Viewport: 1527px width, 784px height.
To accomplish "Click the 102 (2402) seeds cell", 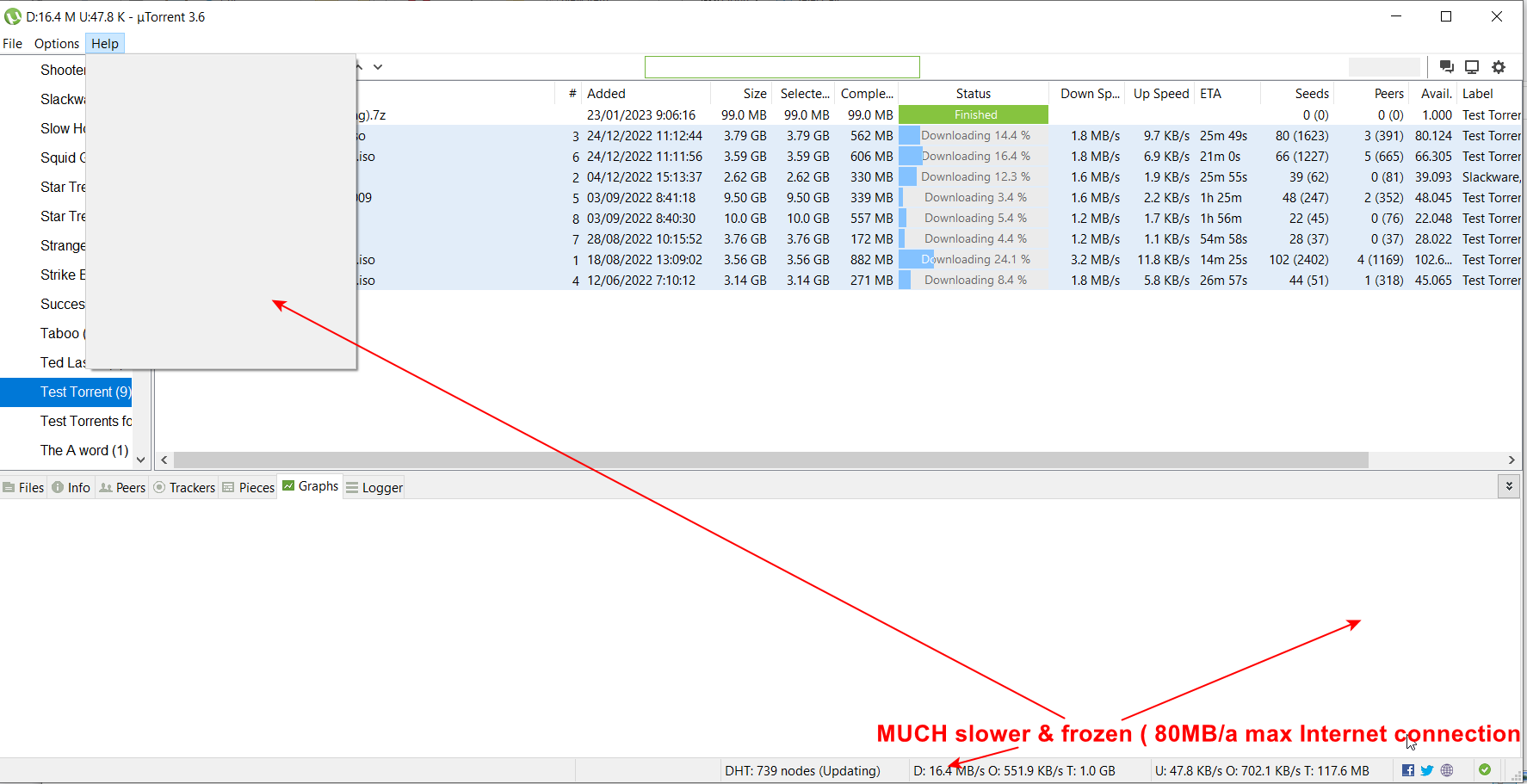I will pyautogui.click(x=1299, y=259).
